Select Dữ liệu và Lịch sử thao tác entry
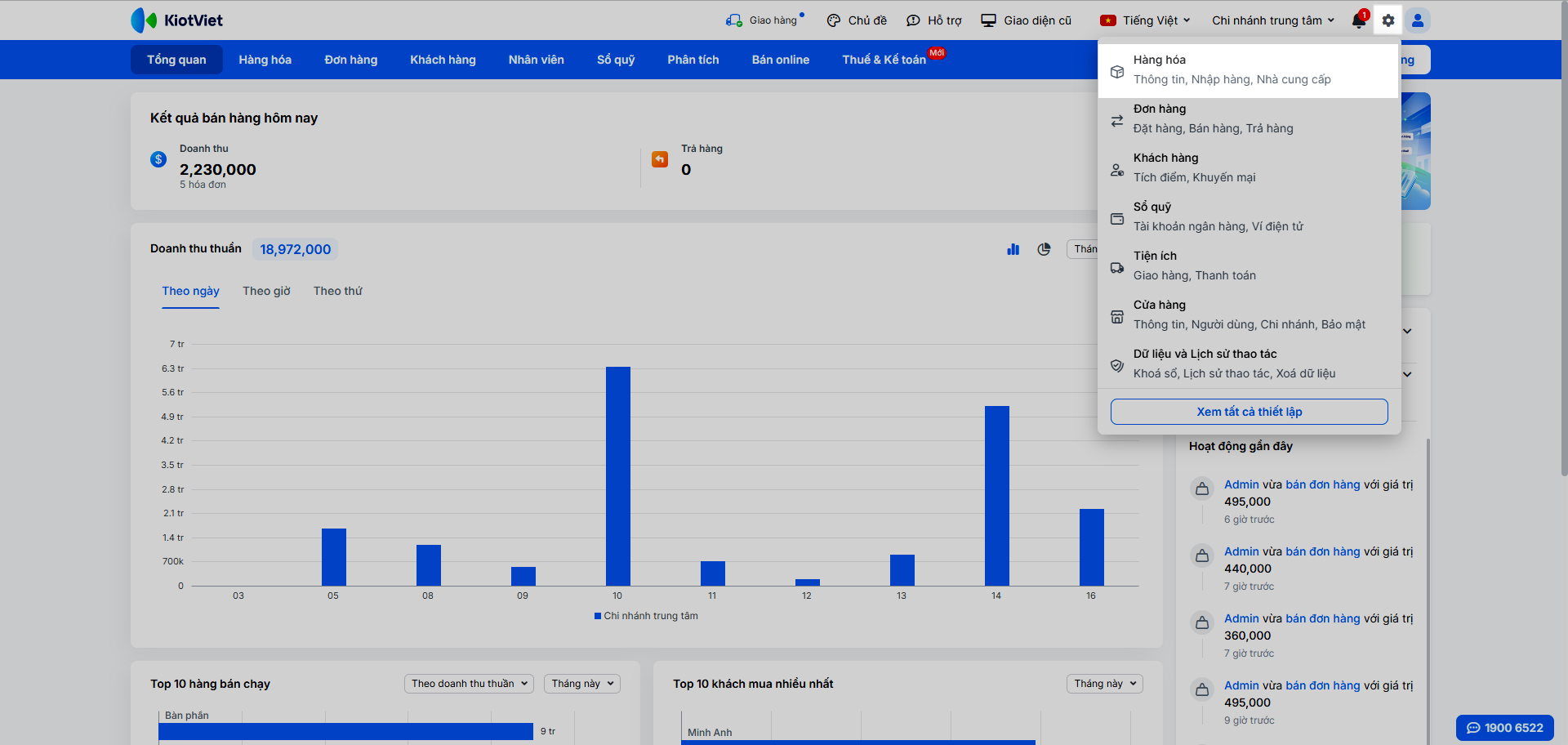 [x=1249, y=364]
